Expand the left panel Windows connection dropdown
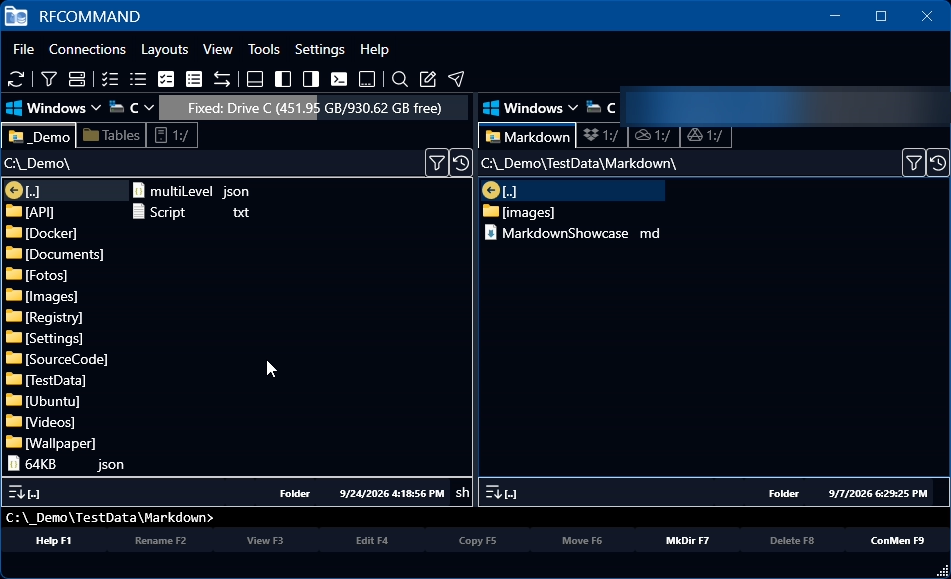The width and height of the screenshot is (951, 579). pos(53,108)
